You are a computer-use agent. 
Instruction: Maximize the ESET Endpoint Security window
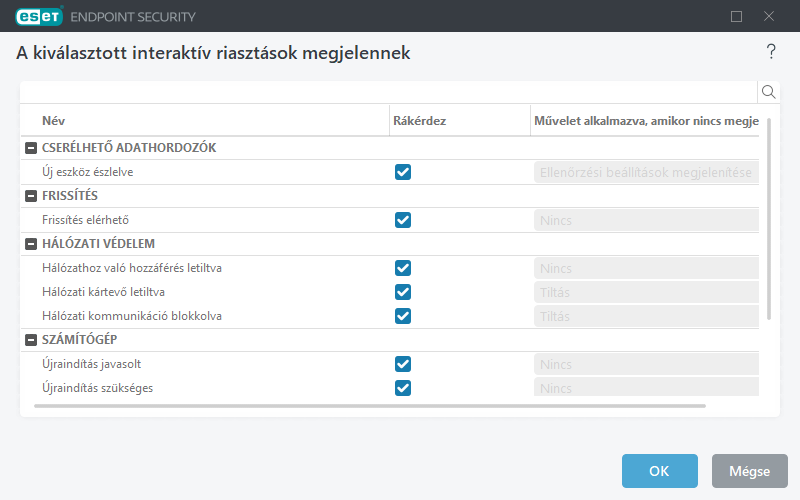tap(736, 16)
